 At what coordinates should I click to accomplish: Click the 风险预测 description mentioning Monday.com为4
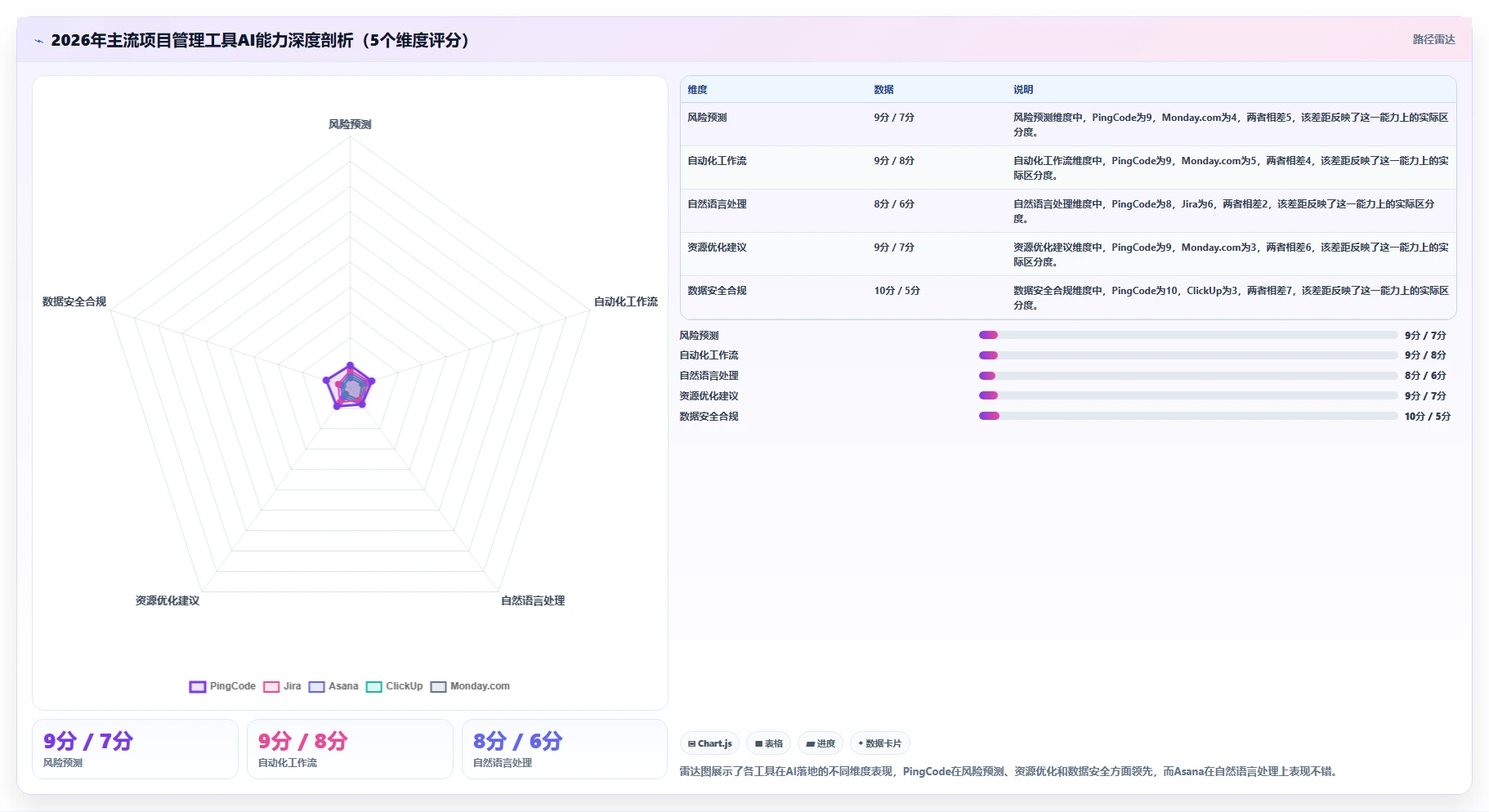point(1231,125)
